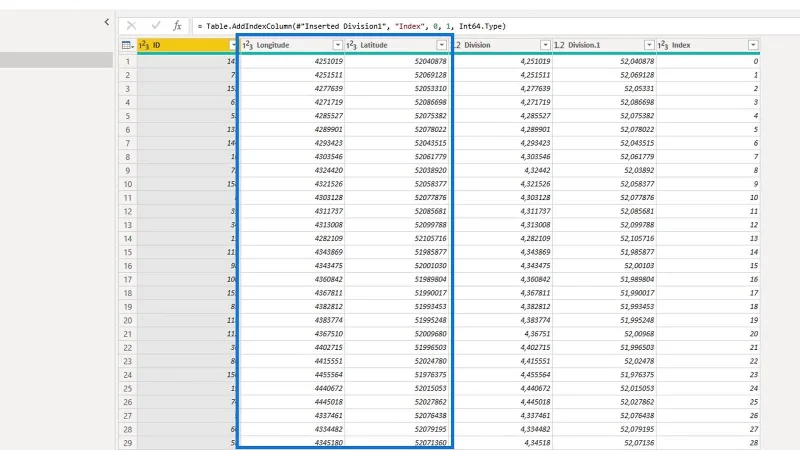
Task: Select Division.1 cell 52,076438
Action: (x=604, y=416)
